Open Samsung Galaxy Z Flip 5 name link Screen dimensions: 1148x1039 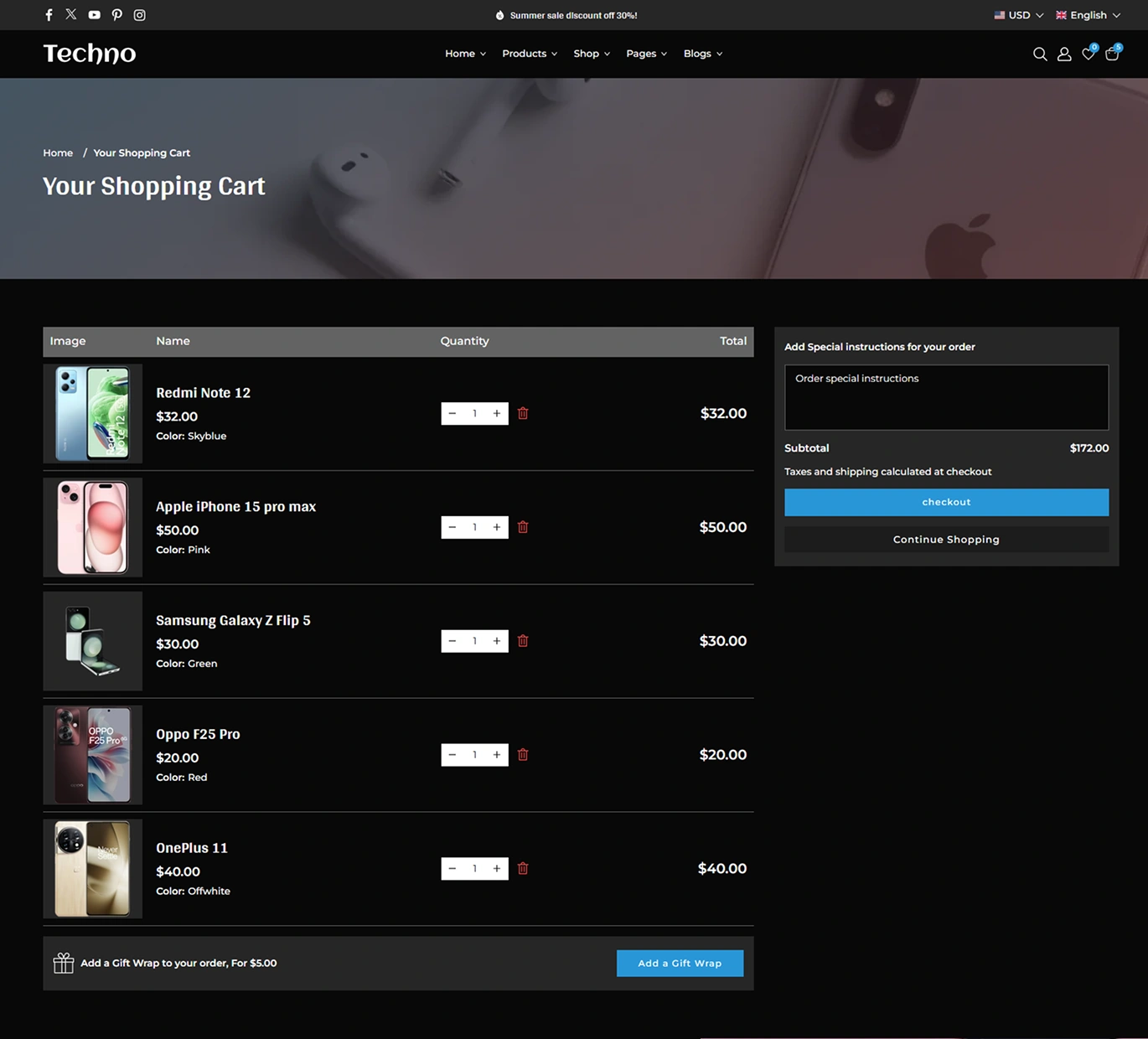233,621
